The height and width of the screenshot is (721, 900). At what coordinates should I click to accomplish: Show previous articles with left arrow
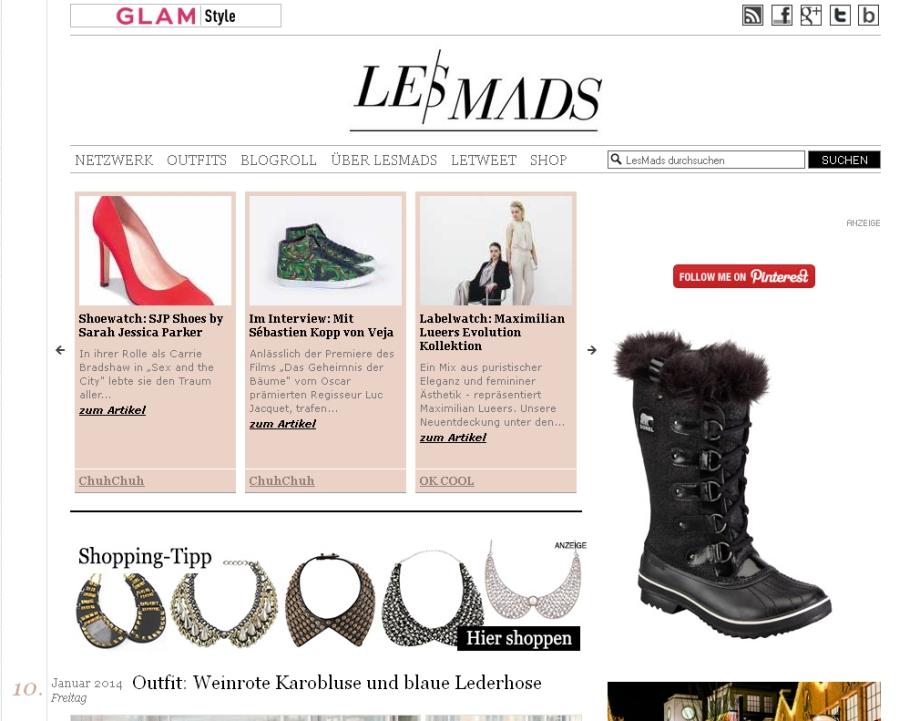(x=60, y=350)
